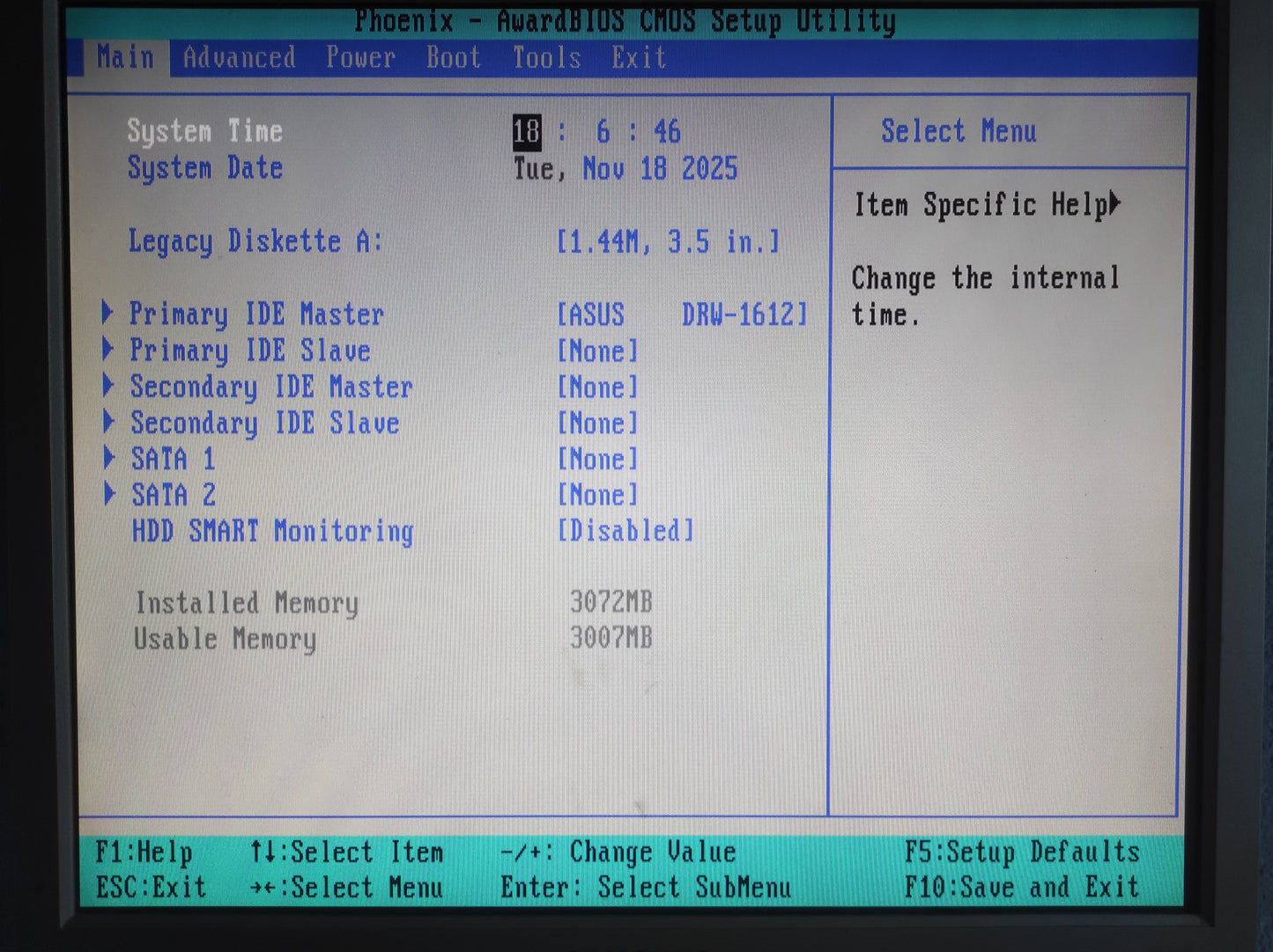1273x952 pixels.
Task: Open the Primary IDE Slave submenu arrow
Action: pyautogui.click(x=111, y=351)
